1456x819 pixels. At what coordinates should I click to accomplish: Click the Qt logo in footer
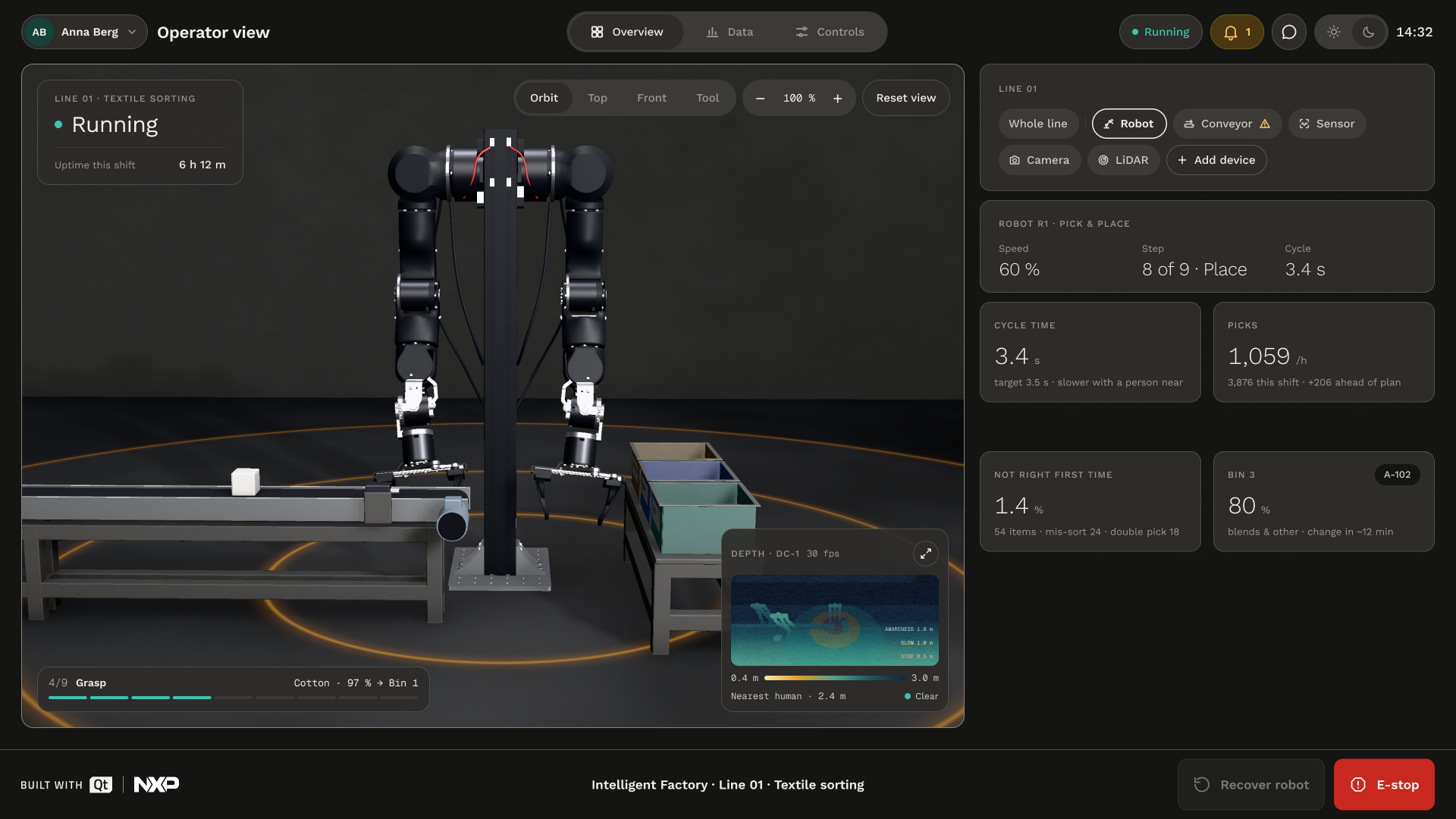coord(101,785)
